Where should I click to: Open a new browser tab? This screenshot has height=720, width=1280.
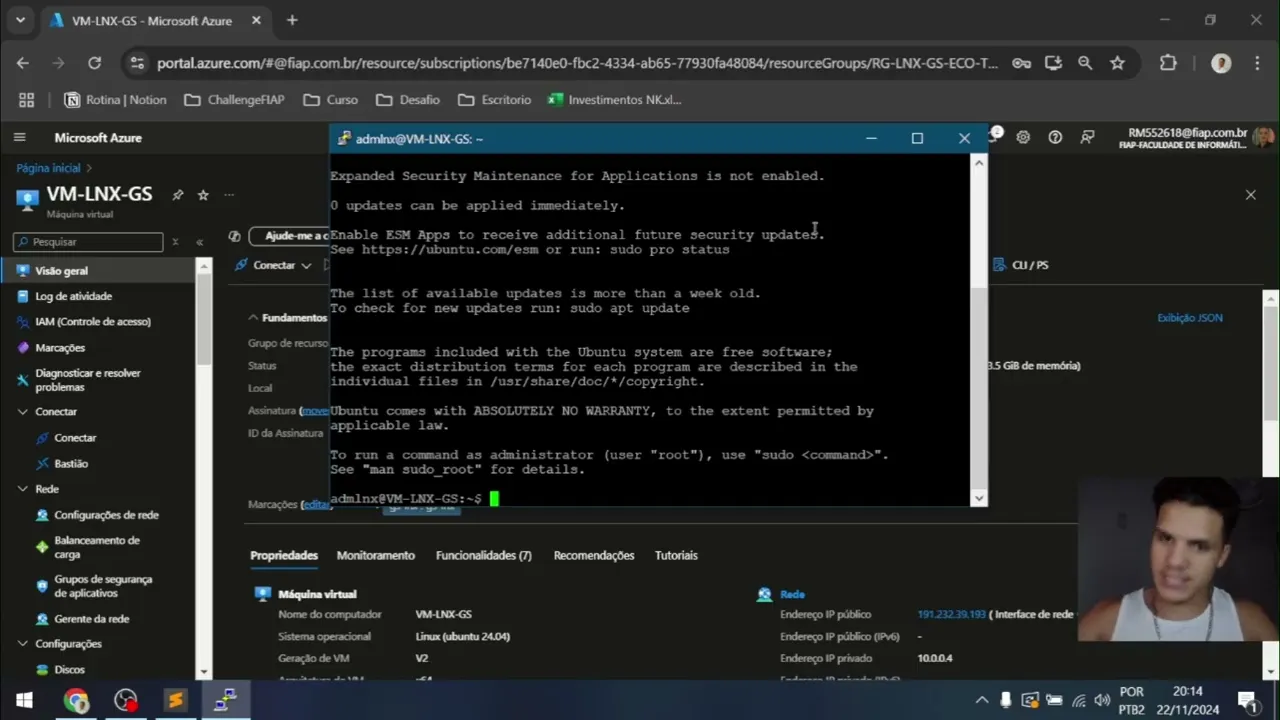pyautogui.click(x=292, y=20)
